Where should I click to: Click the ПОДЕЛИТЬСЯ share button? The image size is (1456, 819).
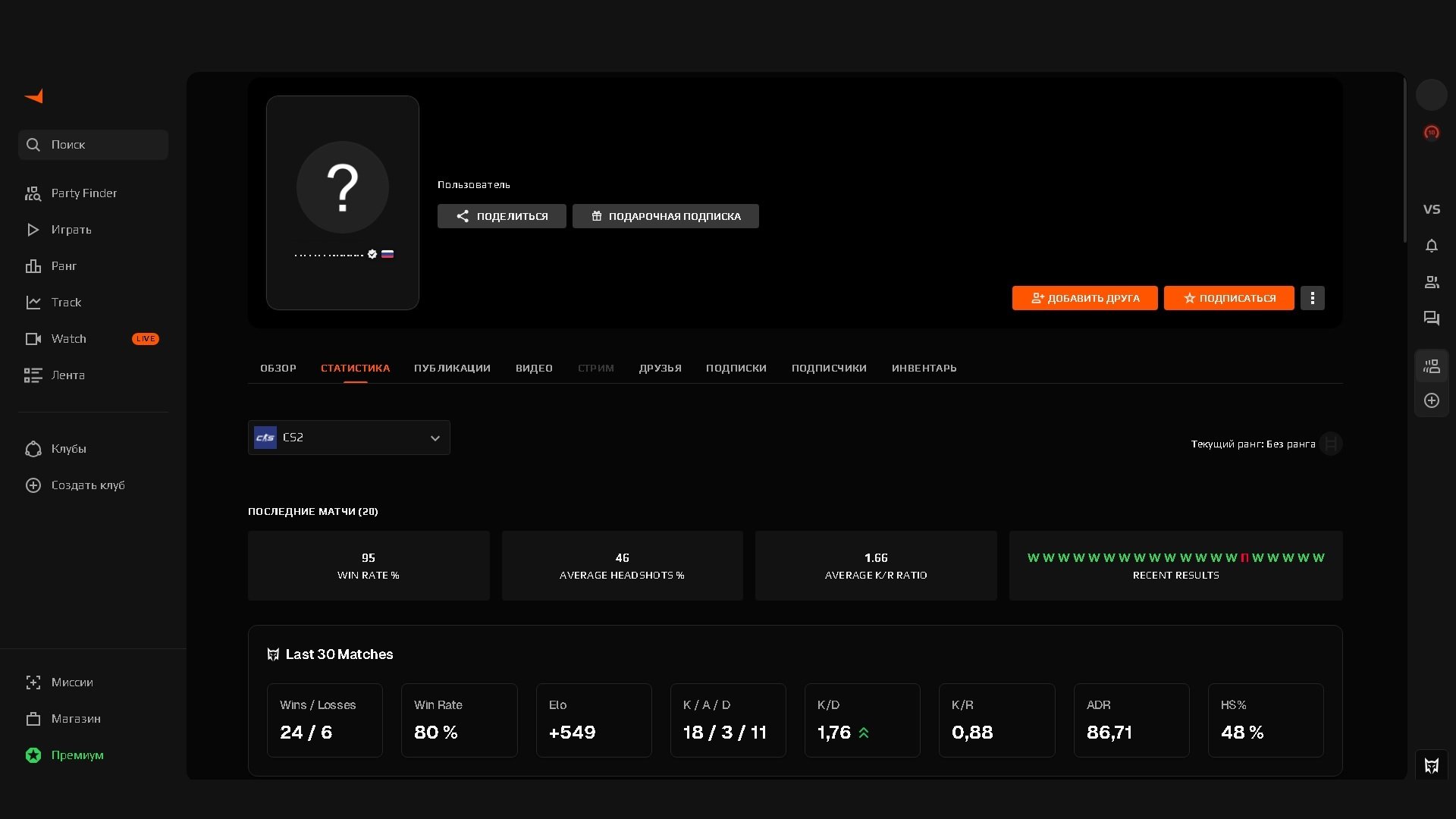(x=501, y=216)
